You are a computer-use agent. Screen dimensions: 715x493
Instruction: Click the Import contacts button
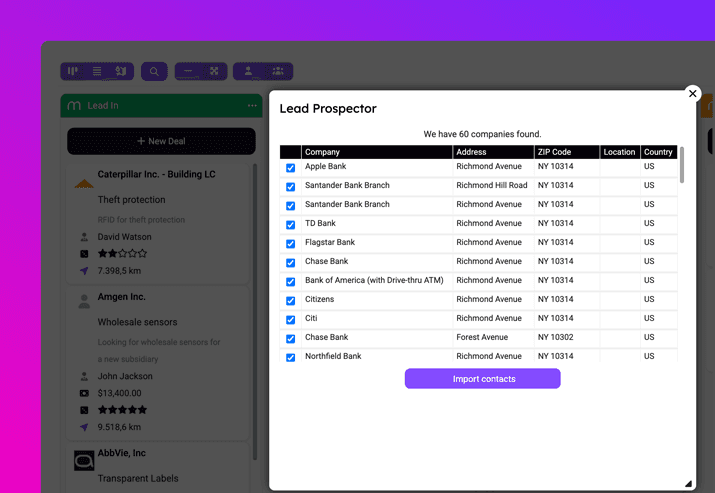click(482, 379)
